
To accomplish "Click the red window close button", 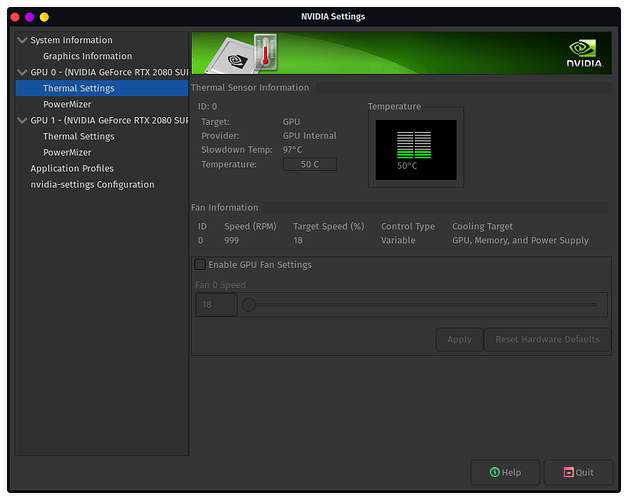I will 15,17.
